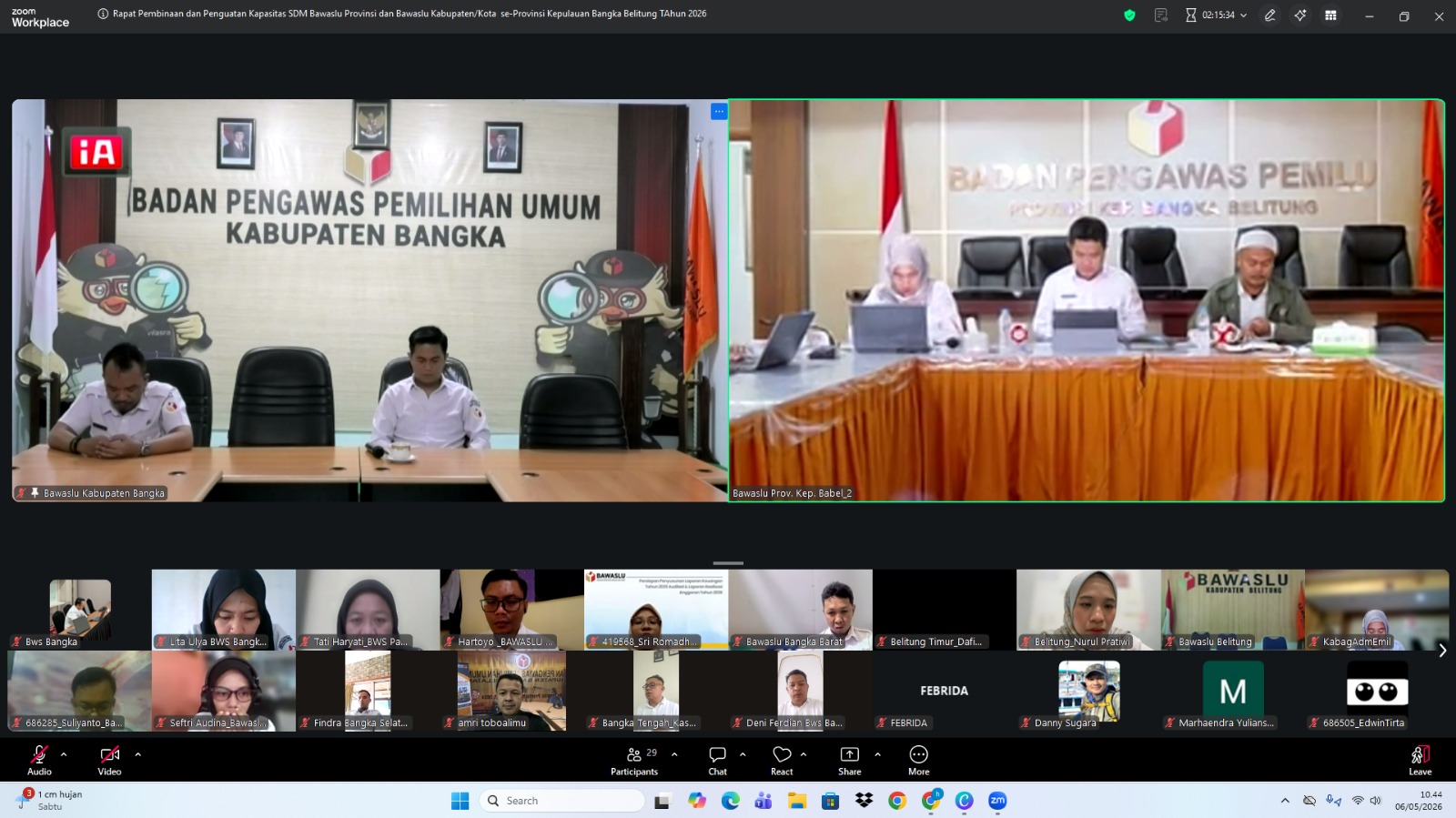The image size is (1456, 818).
Task: Select the Lita Ulya BWS participant tile
Action: click(x=224, y=610)
